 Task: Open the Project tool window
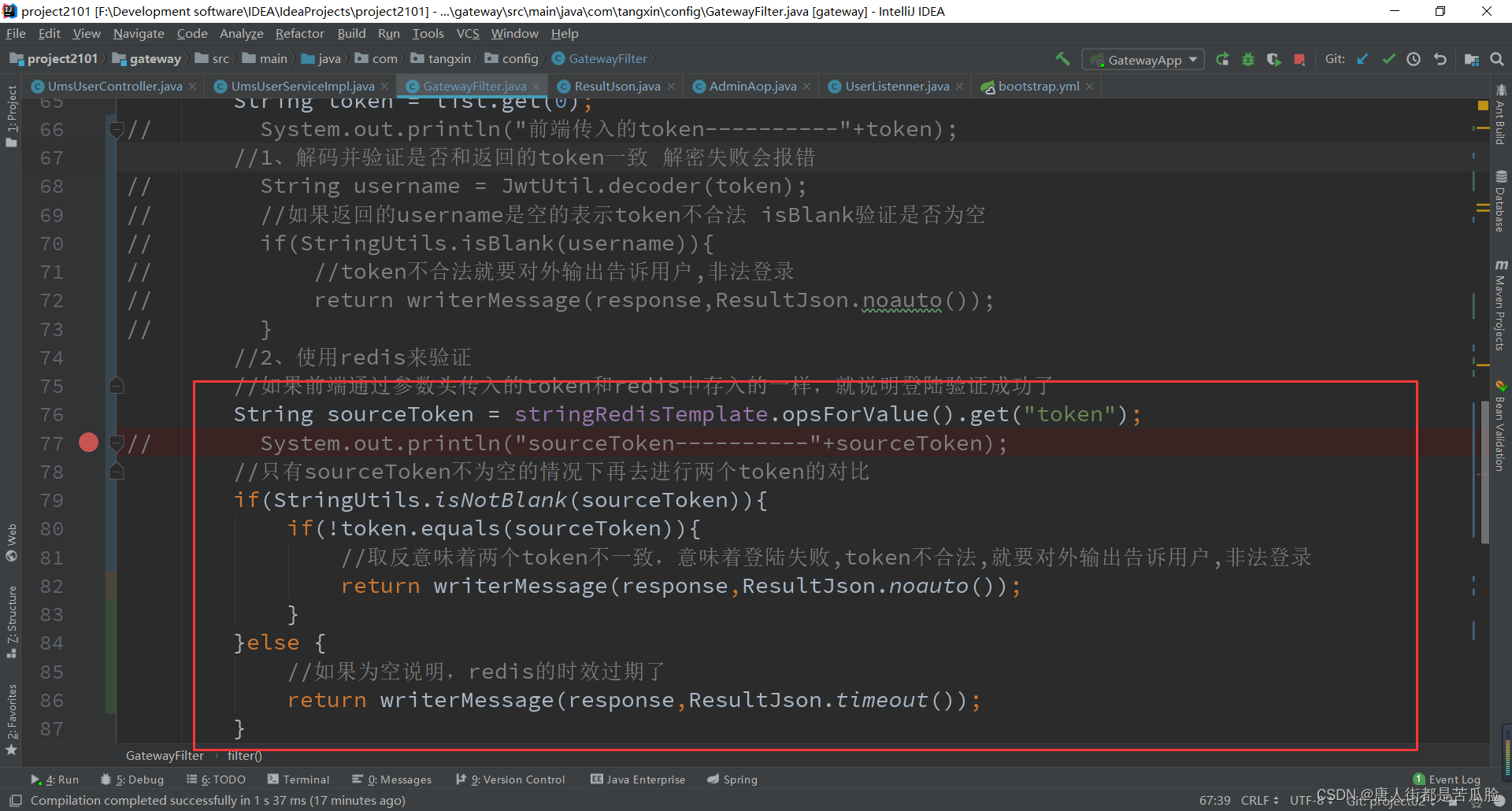point(11,116)
